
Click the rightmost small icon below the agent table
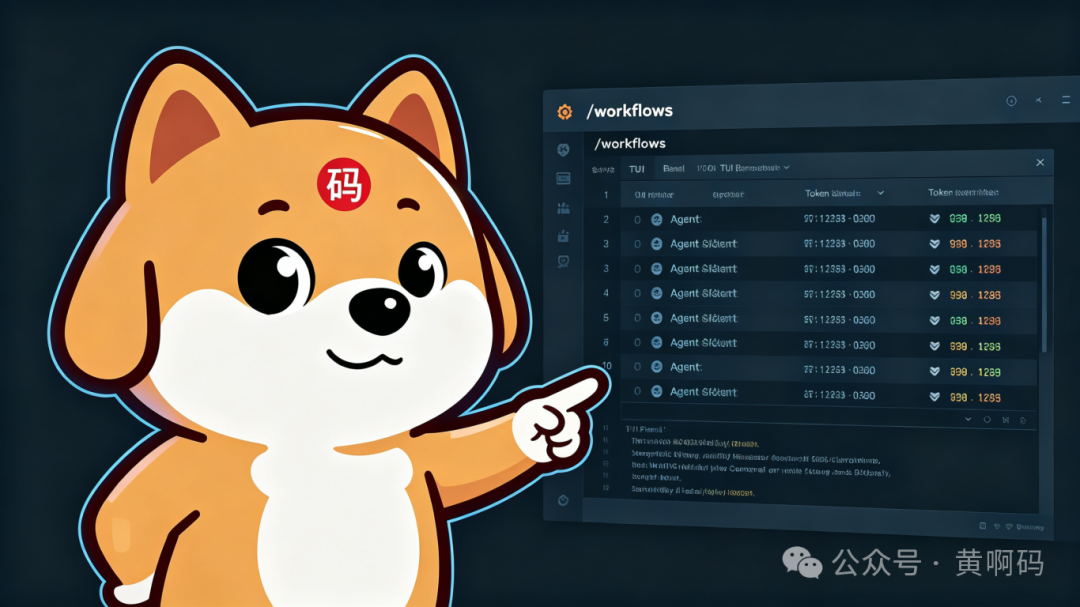tap(1023, 420)
